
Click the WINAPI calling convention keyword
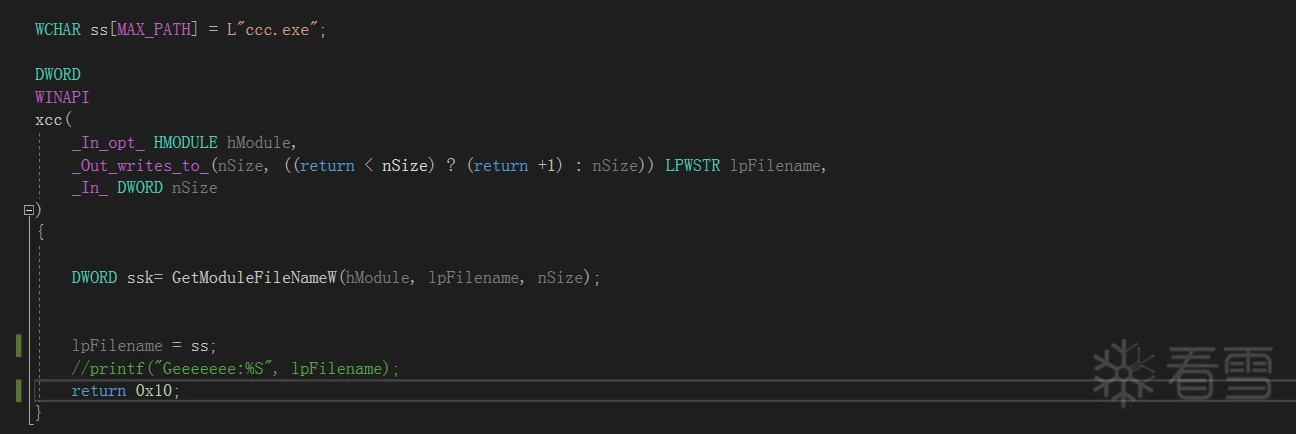pos(62,97)
